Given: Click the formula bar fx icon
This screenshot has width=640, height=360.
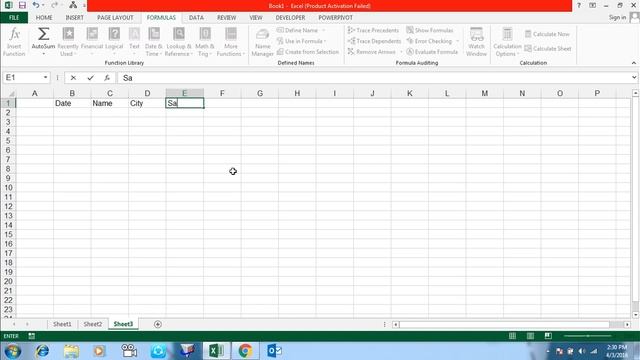Looking at the screenshot, I should point(107,78).
